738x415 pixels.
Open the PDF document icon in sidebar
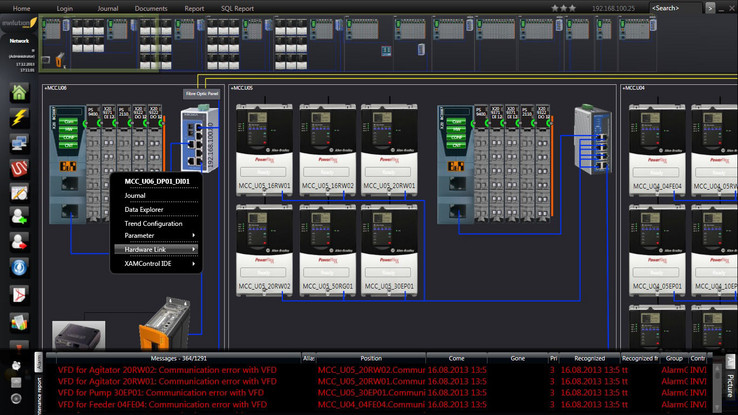coord(18,294)
